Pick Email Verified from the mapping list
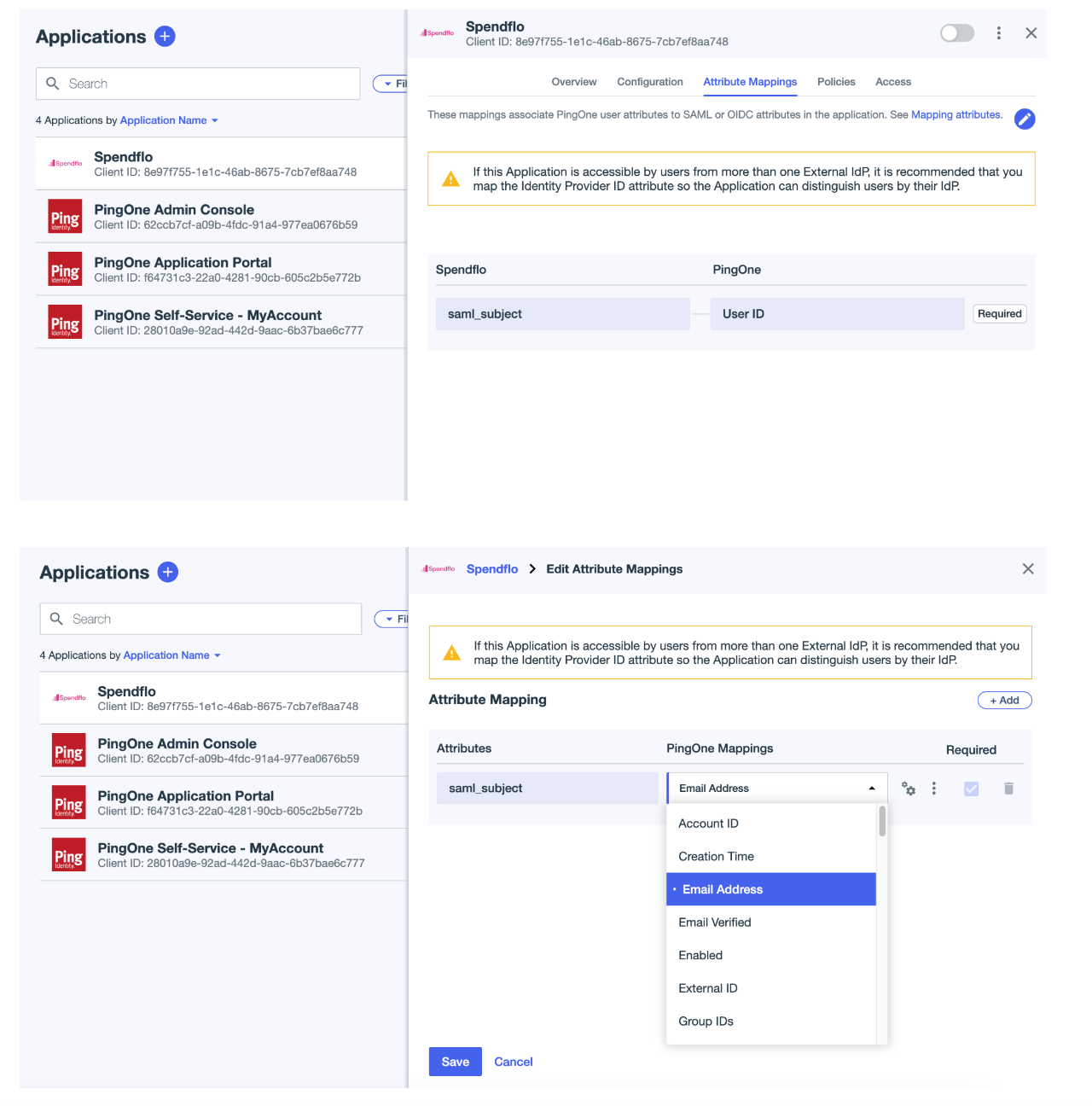Image resolution: width=1092 pixels, height=1106 pixels. click(x=771, y=923)
